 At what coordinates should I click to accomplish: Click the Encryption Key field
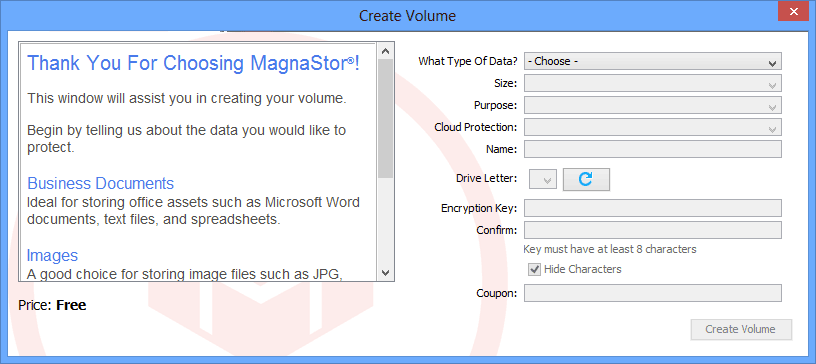tap(653, 208)
